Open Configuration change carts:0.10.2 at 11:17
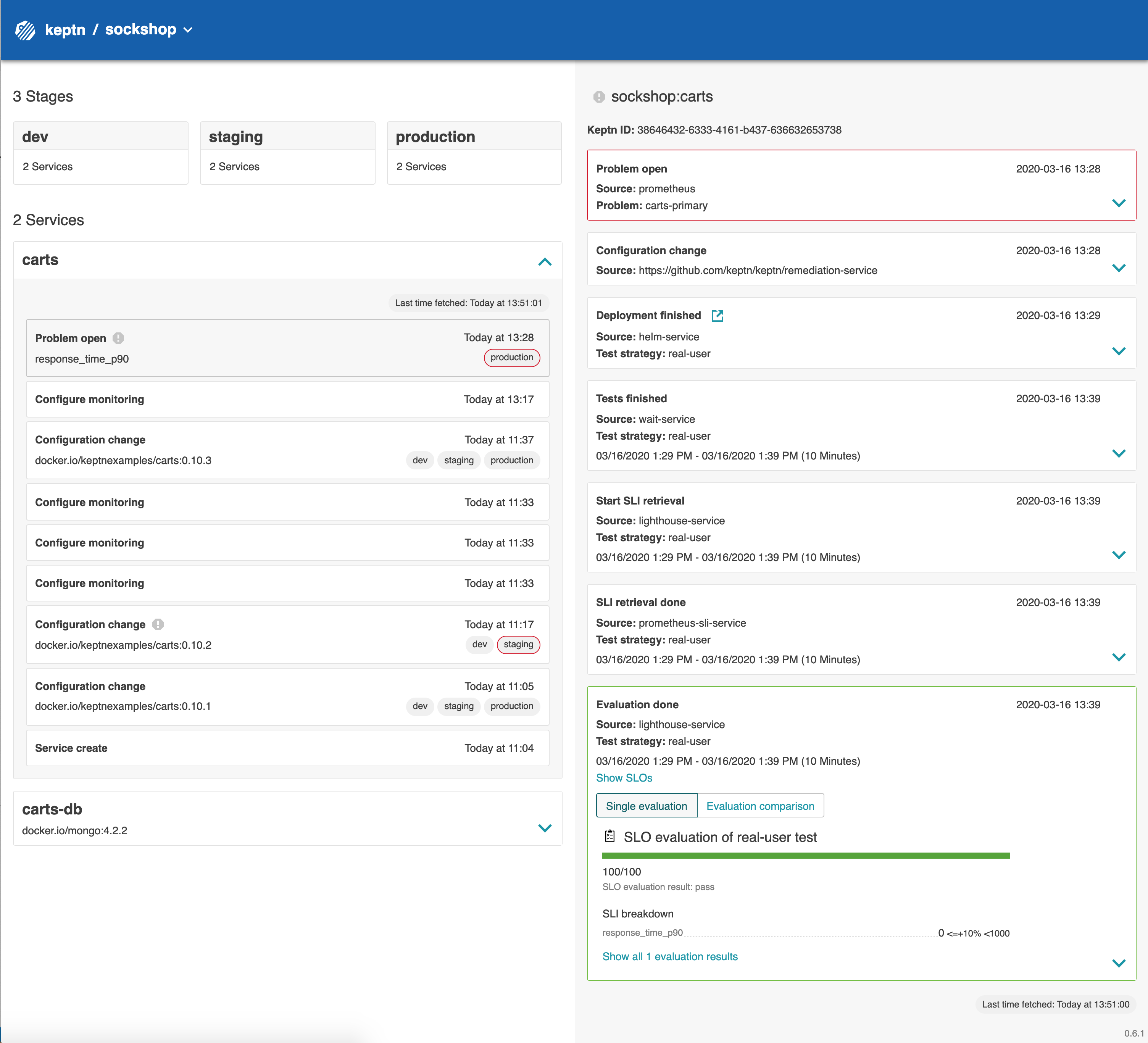 (287, 634)
